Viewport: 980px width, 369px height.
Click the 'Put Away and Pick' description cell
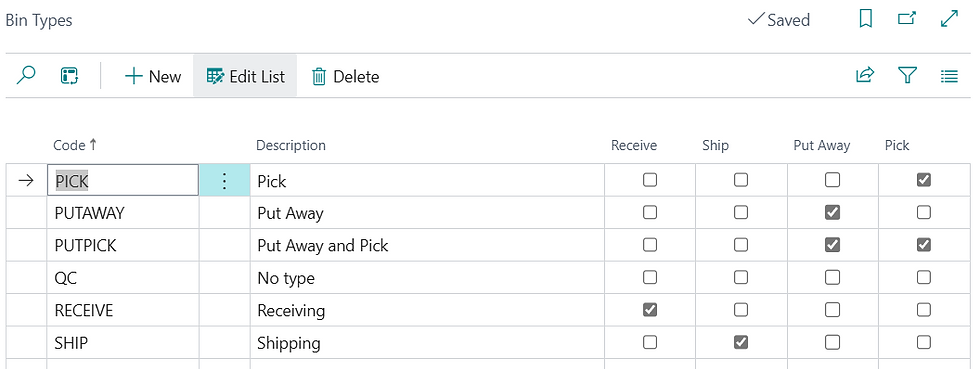pos(428,245)
